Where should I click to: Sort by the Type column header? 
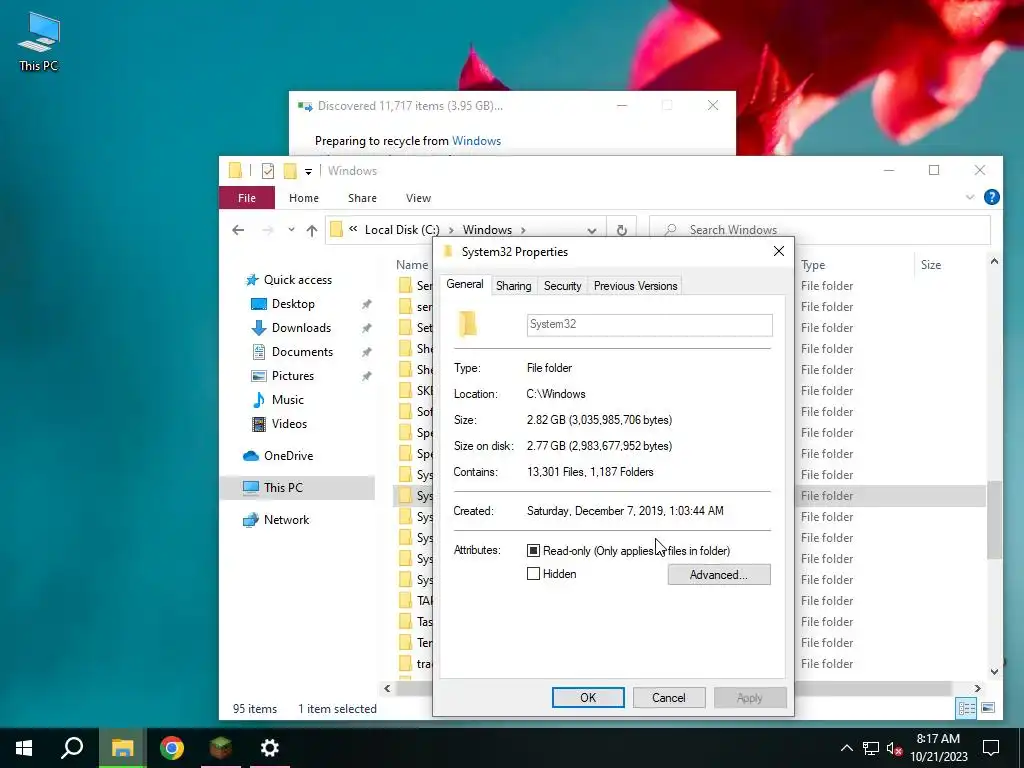tap(813, 264)
